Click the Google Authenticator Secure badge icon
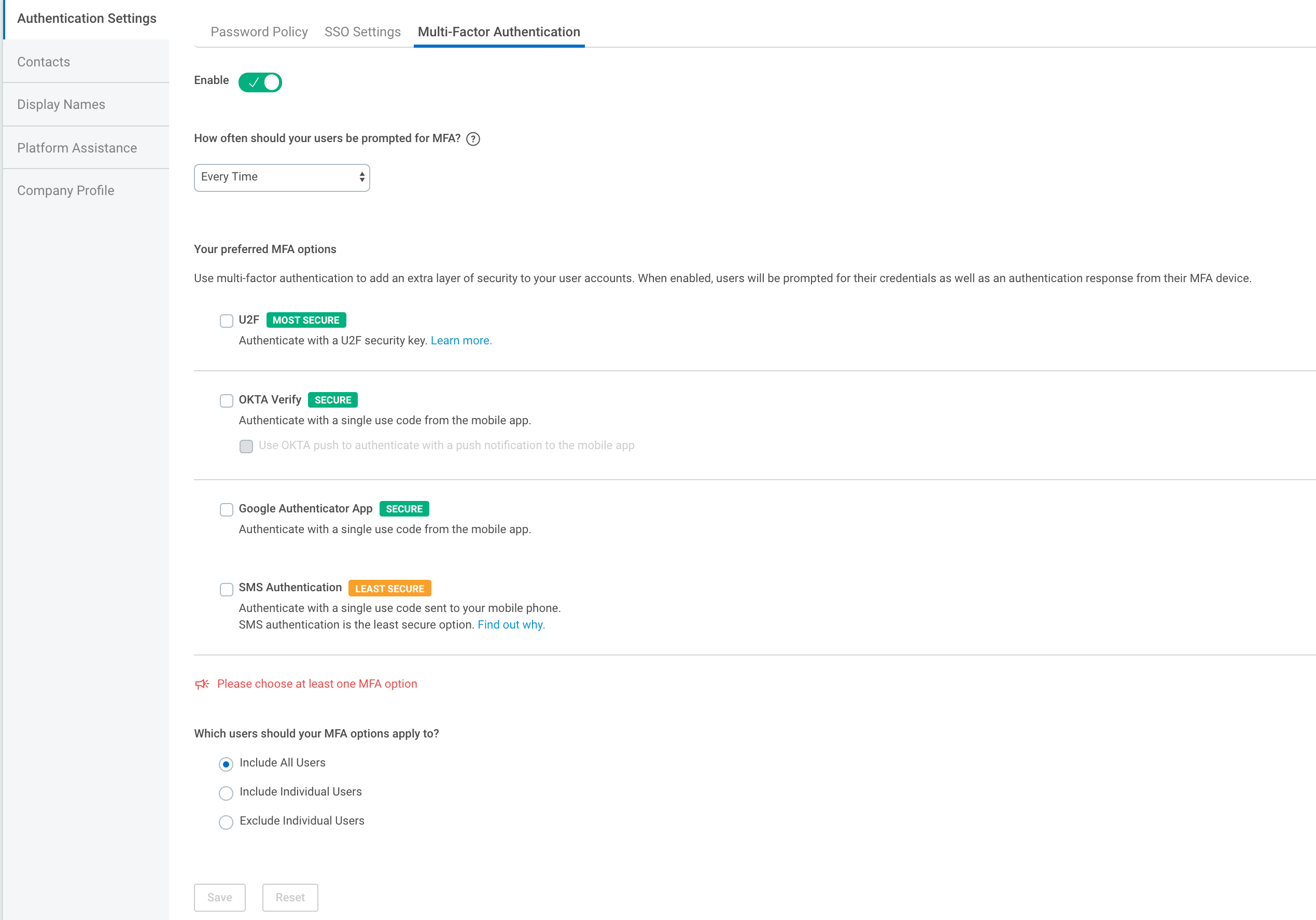This screenshot has width=1316, height=920. pyautogui.click(x=405, y=509)
